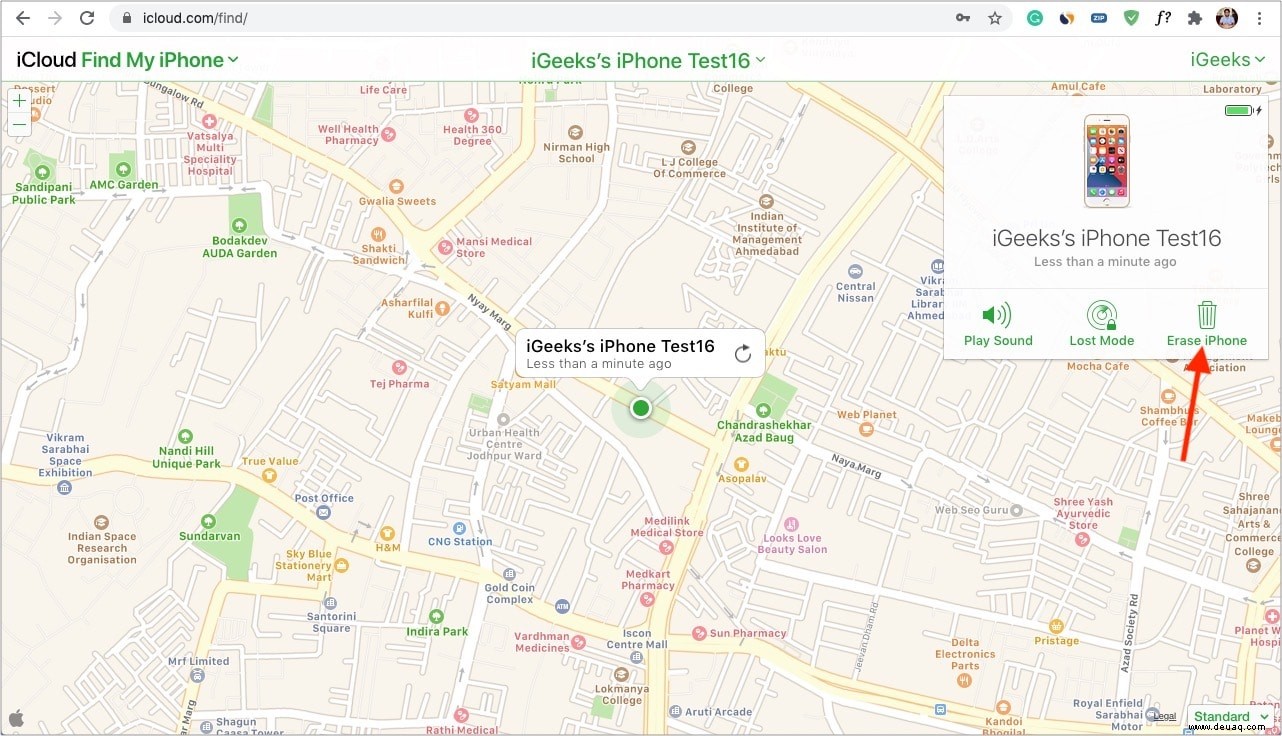Click the Legal link on map
1282x736 pixels.
pos(1164,716)
